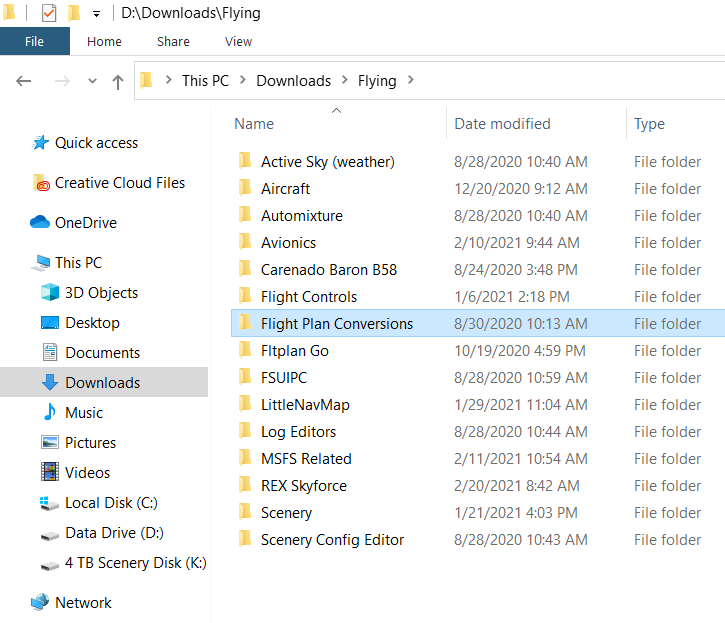This screenshot has height=623, width=725.
Task: Open Music in navigation pane
Action: coord(84,412)
